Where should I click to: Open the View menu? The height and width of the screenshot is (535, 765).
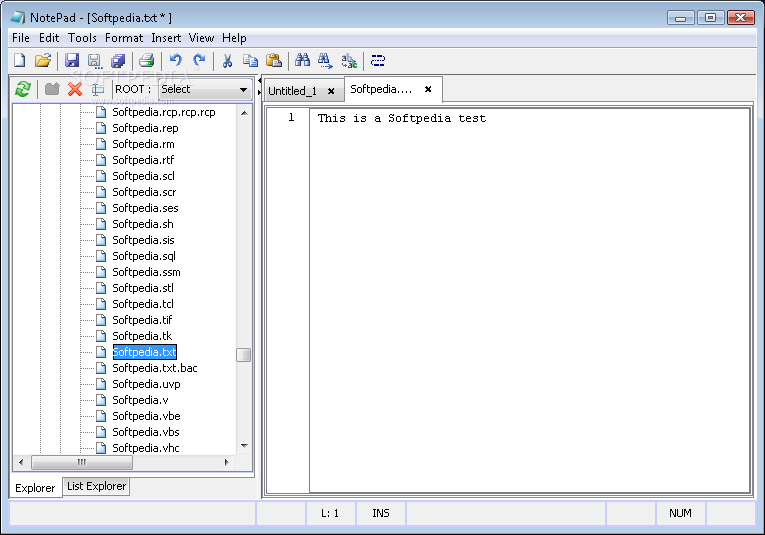[x=201, y=38]
